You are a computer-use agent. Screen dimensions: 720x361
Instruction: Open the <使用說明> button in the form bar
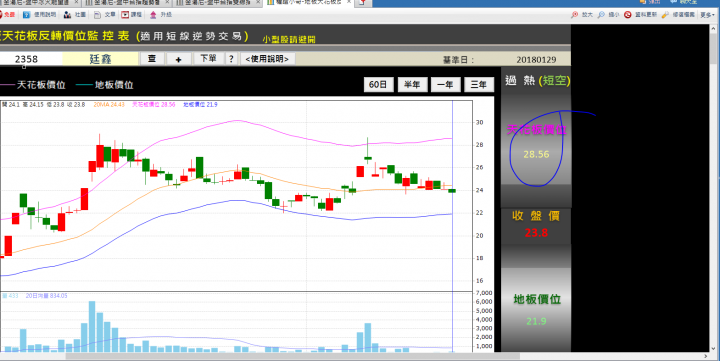[267, 59]
